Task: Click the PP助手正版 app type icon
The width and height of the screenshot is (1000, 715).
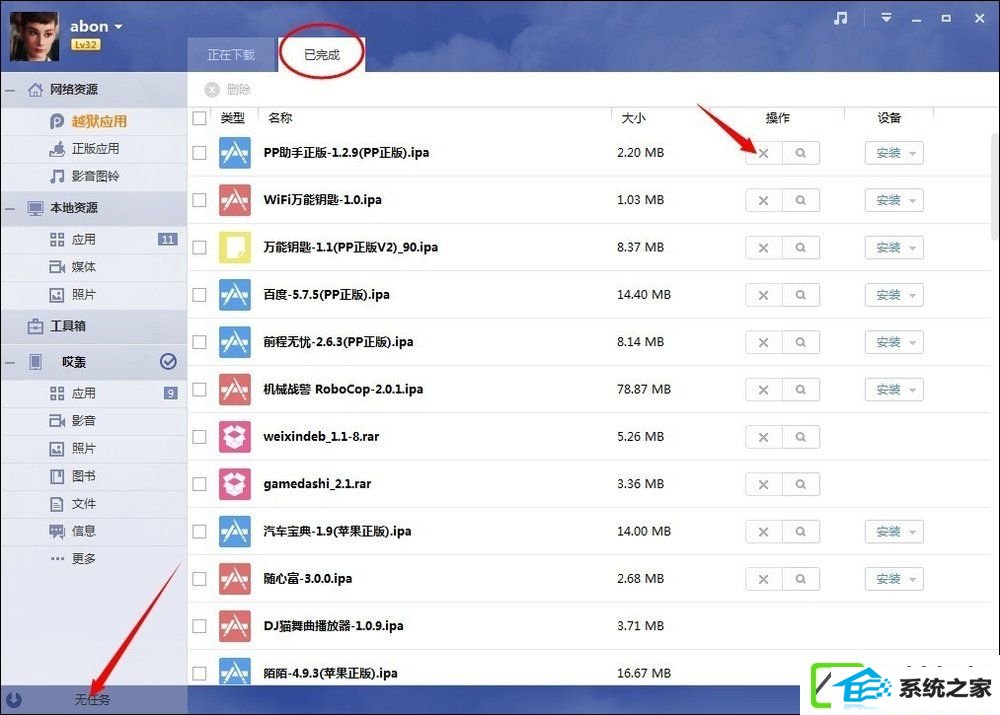Action: coord(235,152)
